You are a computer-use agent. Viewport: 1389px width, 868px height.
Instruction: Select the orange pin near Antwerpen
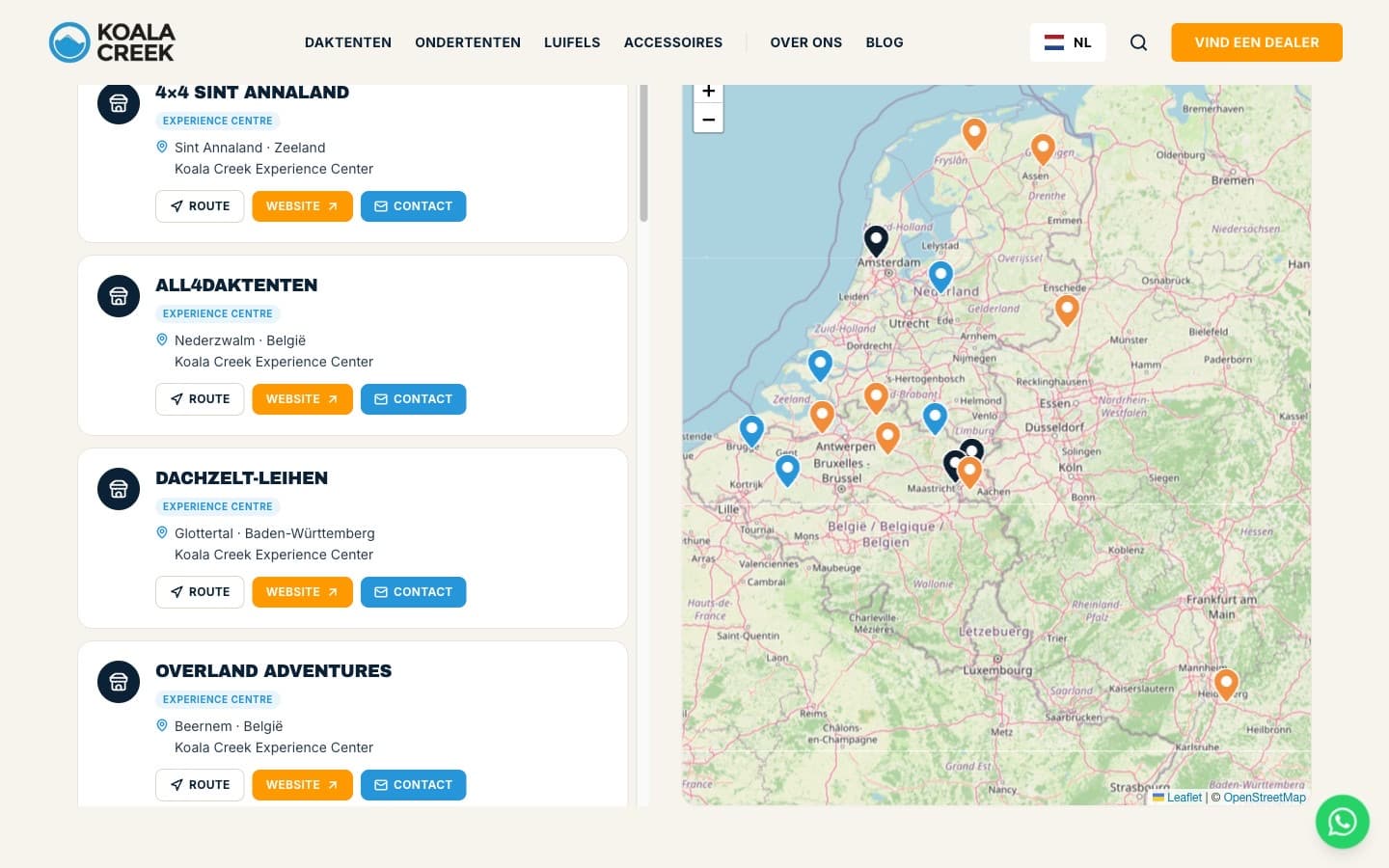click(887, 437)
